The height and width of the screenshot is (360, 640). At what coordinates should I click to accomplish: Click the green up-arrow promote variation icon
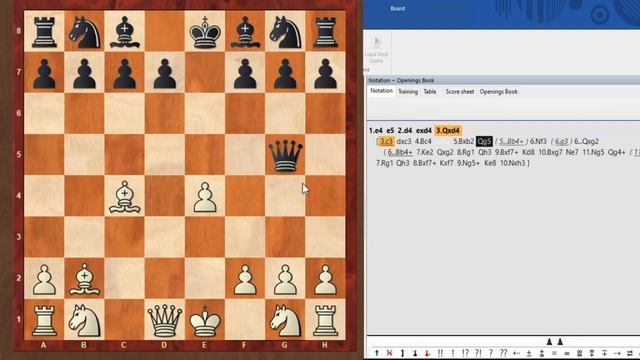pos(376,353)
